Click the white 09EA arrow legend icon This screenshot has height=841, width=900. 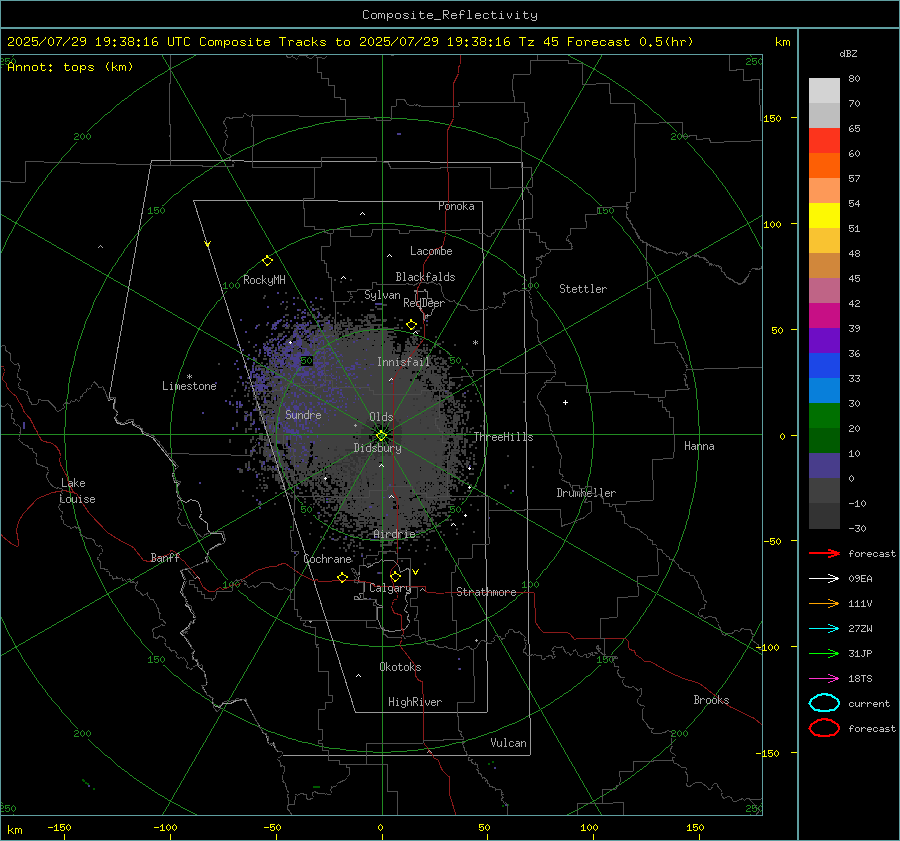pos(824,578)
